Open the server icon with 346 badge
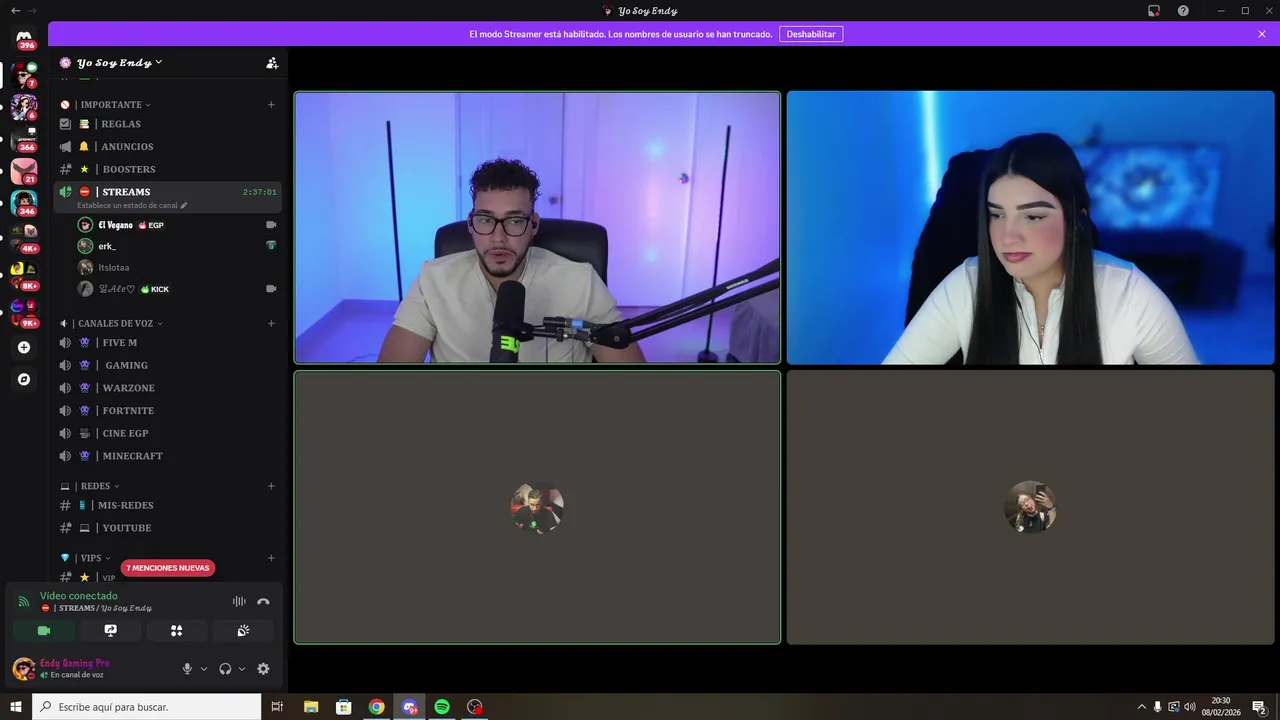This screenshot has width=1280, height=720. tap(24, 203)
